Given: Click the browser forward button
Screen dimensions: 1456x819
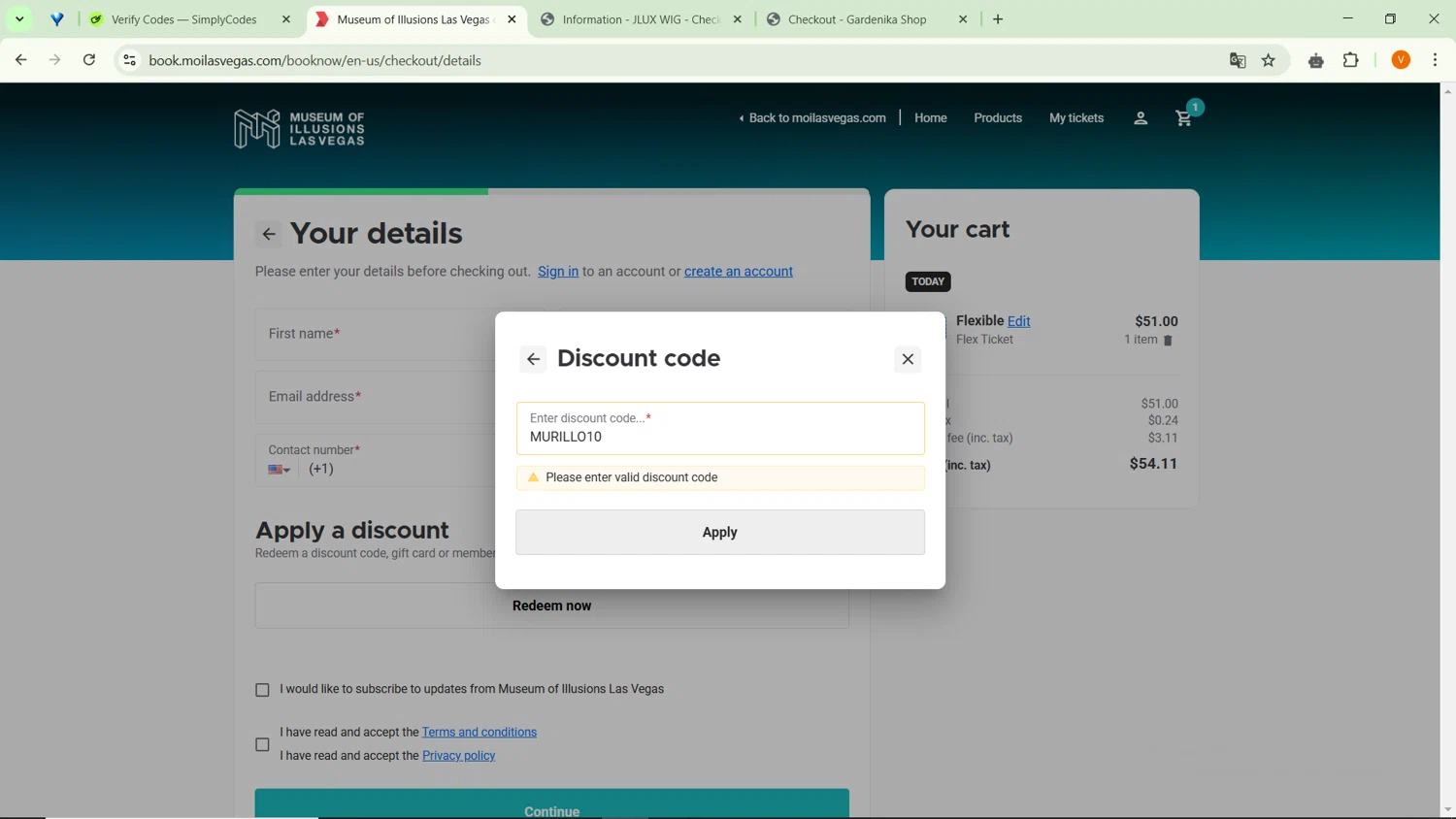Looking at the screenshot, I should click(x=55, y=60).
